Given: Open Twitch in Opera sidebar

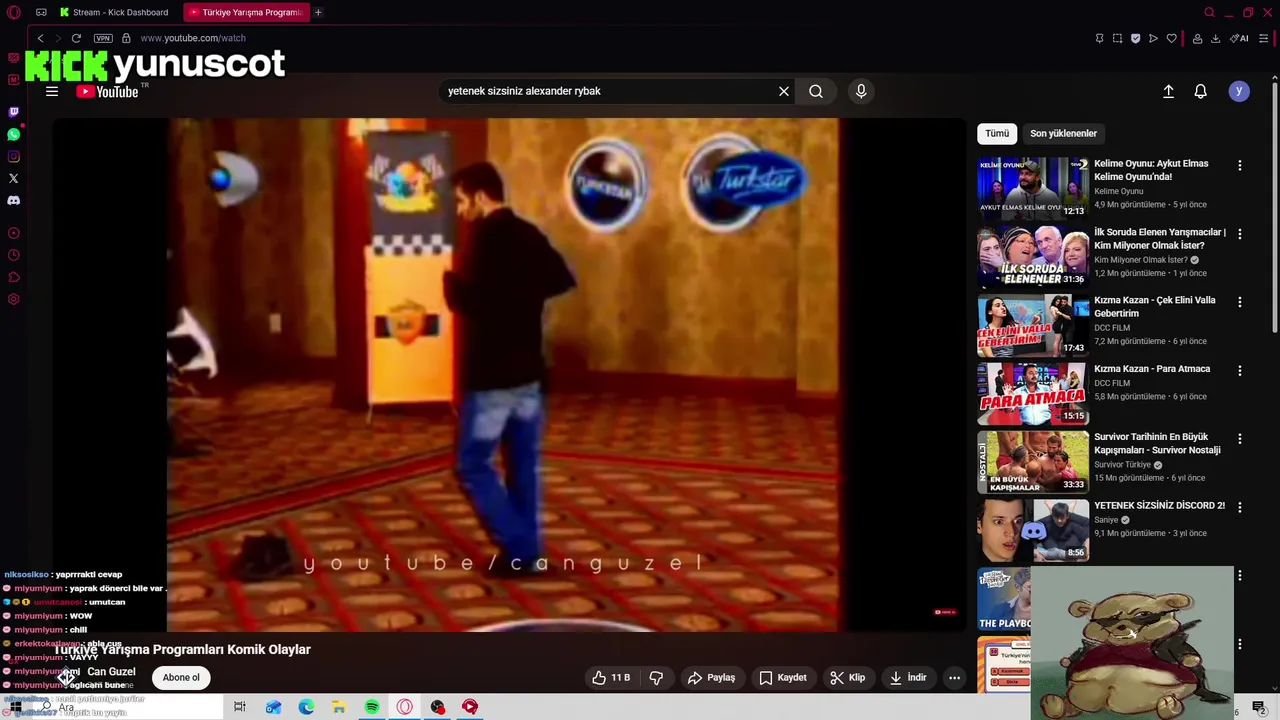Looking at the screenshot, I should (13, 112).
